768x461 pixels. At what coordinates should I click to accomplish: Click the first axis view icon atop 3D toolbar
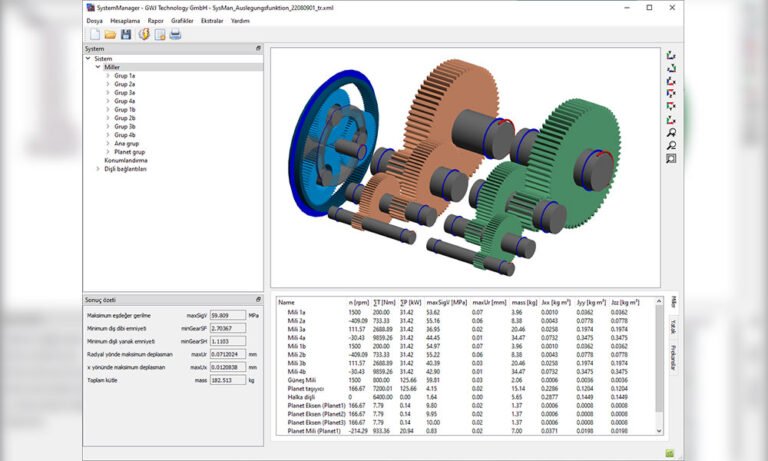(671, 55)
